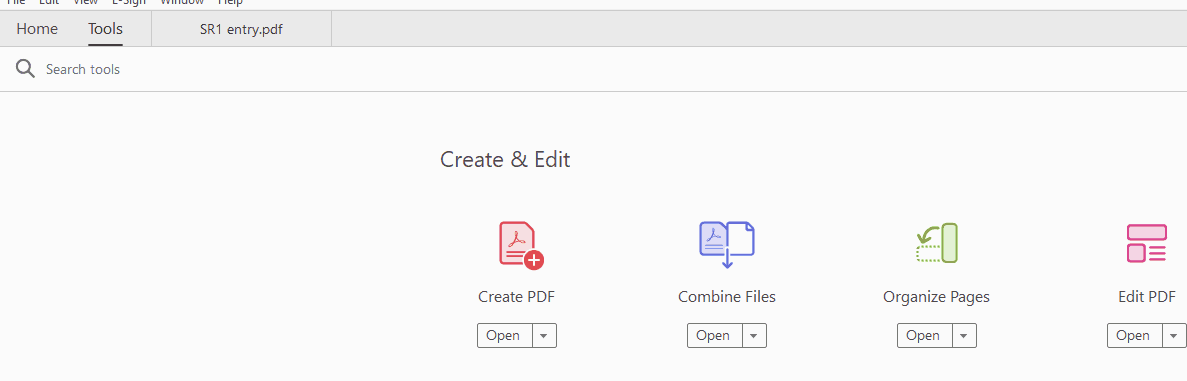Expand the Organize Pages dropdown arrow
This screenshot has height=381, width=1187.
pos(964,336)
